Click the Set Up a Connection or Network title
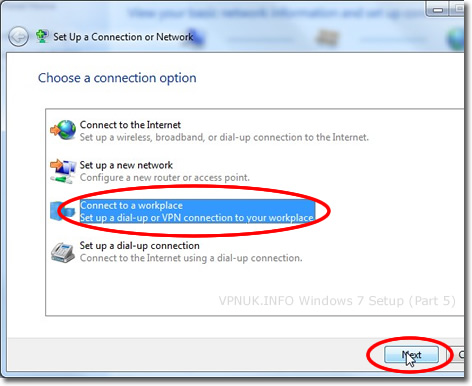Screen dimensions: 472x386 point(123,37)
